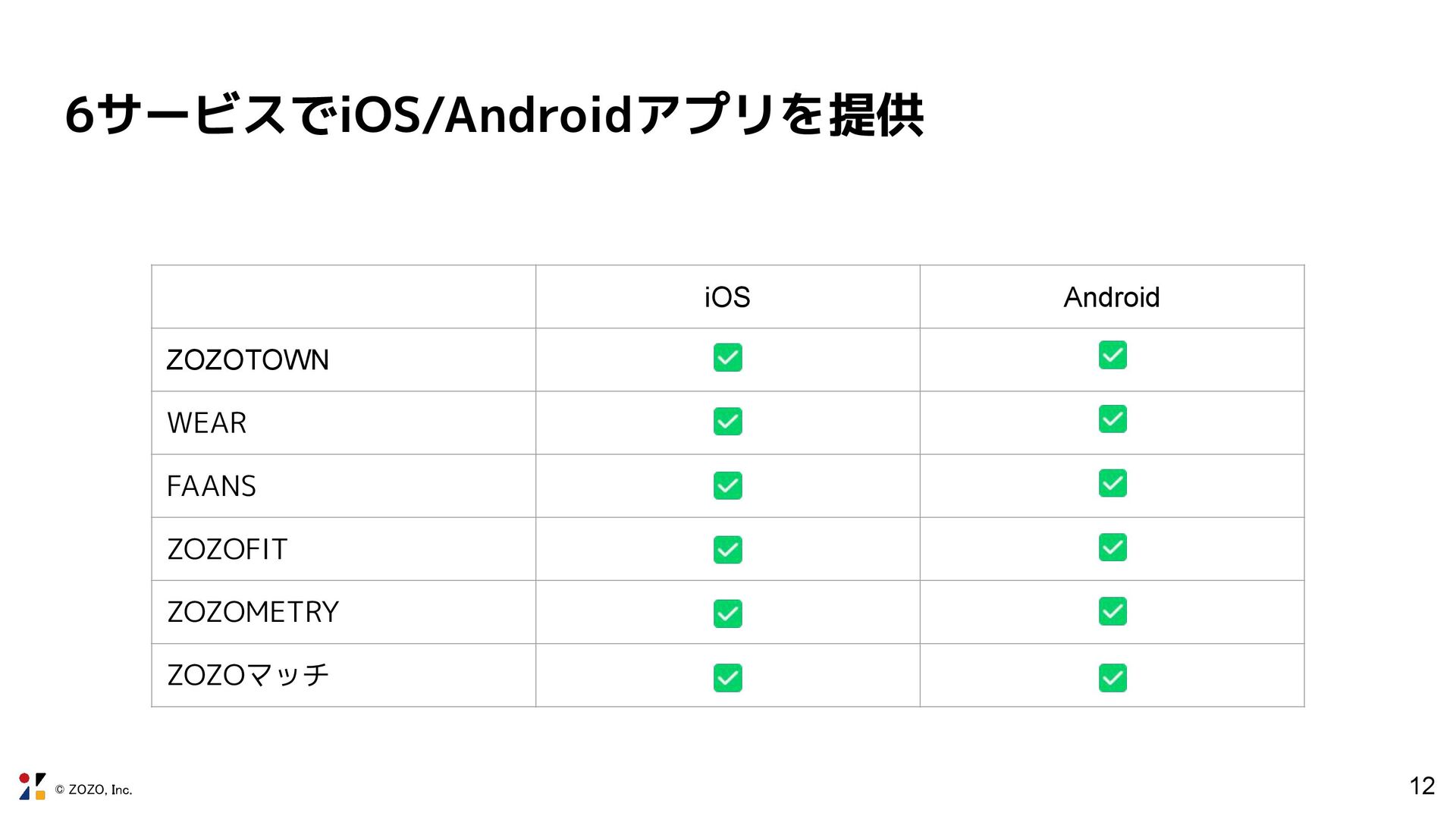Viewport: 1456px width, 819px height.
Task: Click the WEAR iOS green checkmark
Action: [x=727, y=422]
